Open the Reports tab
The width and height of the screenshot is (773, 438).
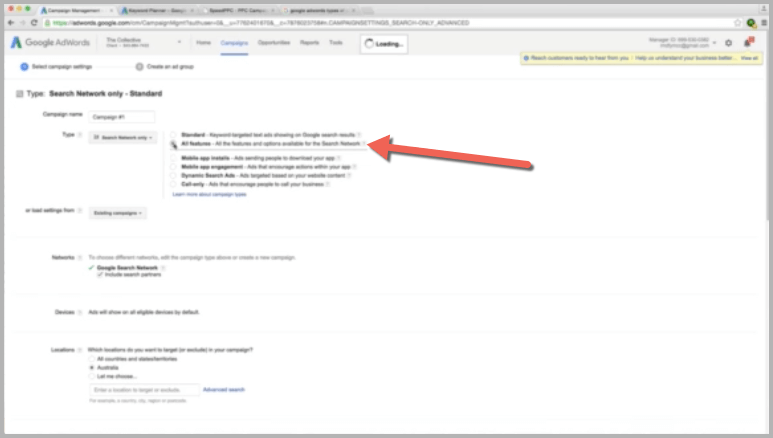[310, 43]
